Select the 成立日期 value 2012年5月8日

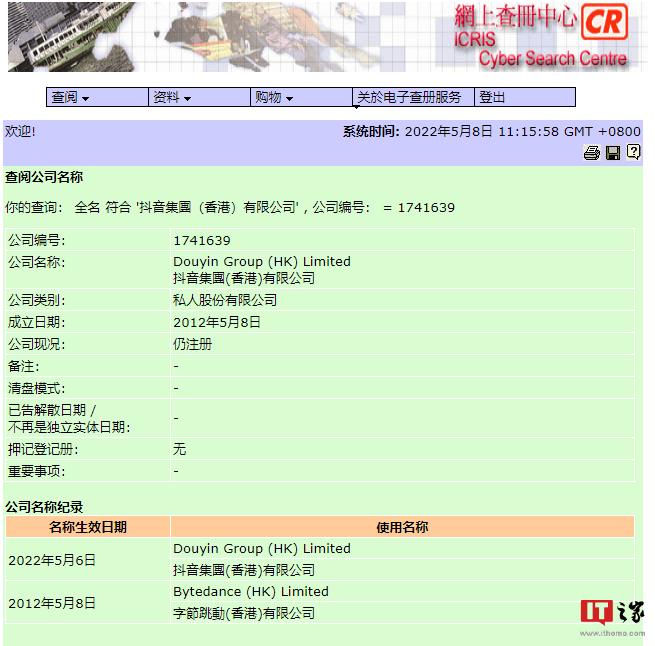pos(217,322)
